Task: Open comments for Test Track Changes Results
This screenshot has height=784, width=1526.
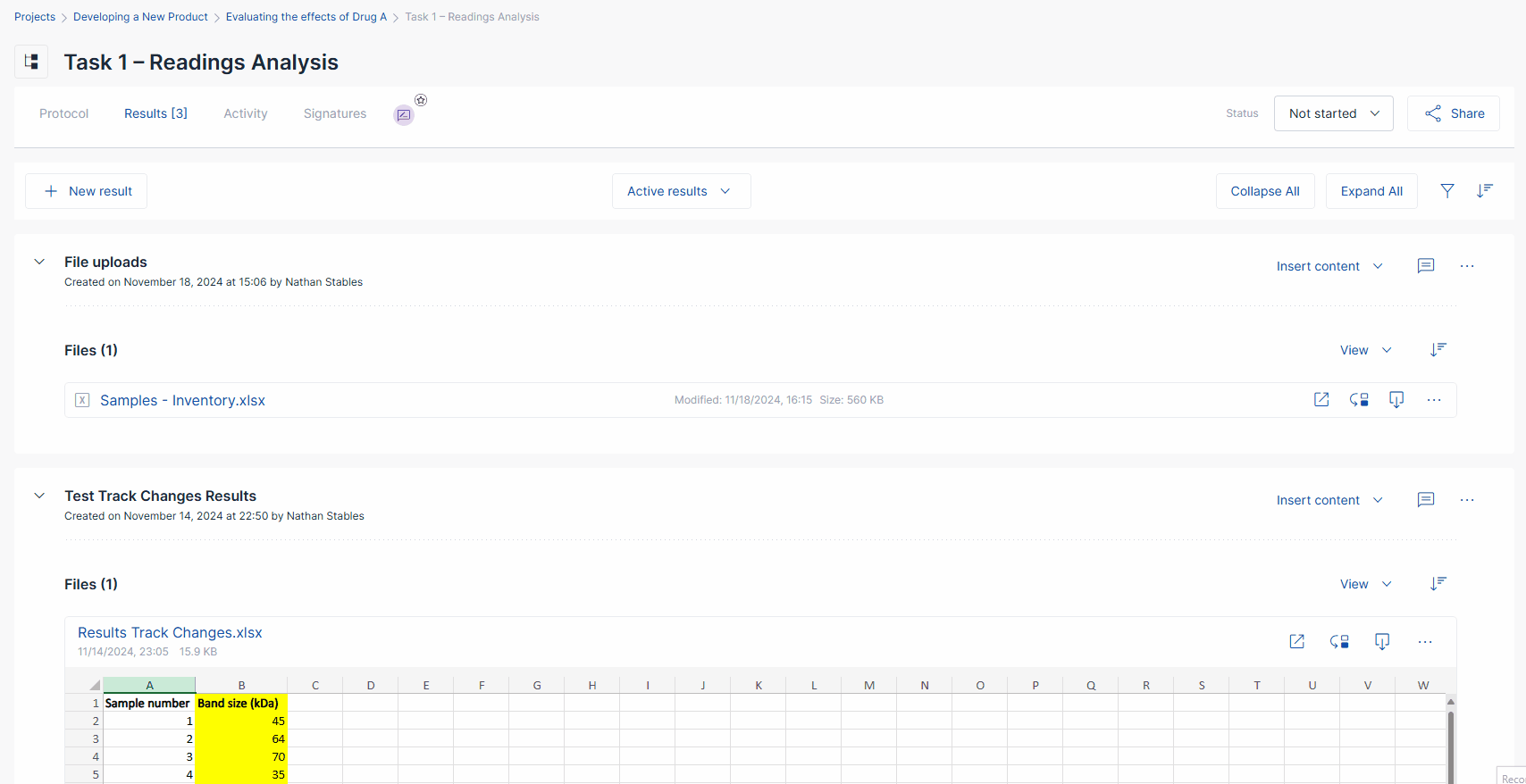Action: tap(1425, 500)
